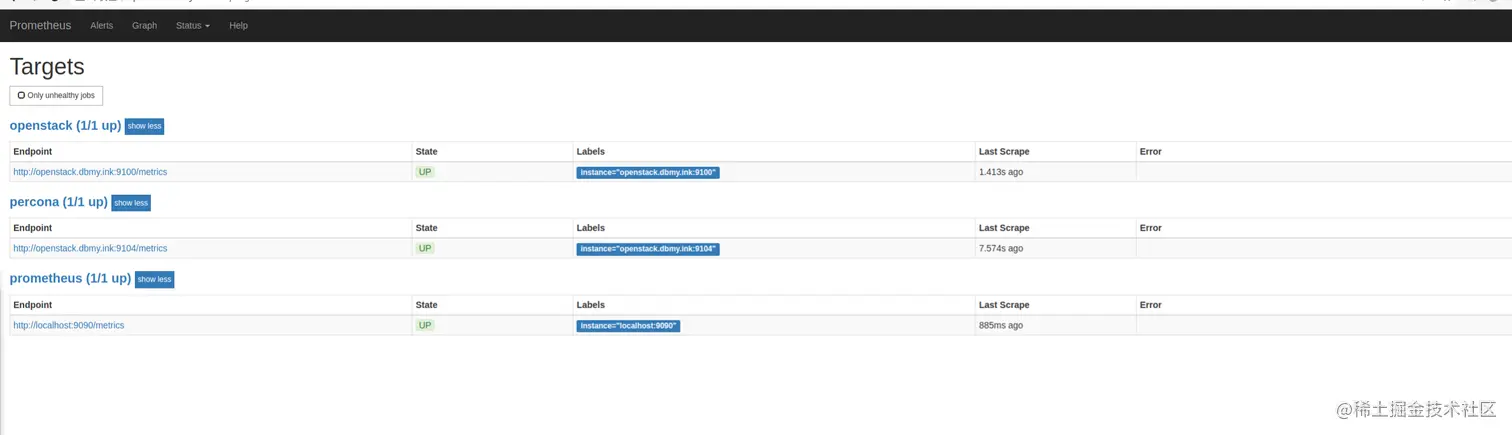The image size is (1512, 435).
Task: Open http://openstack.dbmy.ink:9100/metrics endpoint link
Action: (x=90, y=172)
